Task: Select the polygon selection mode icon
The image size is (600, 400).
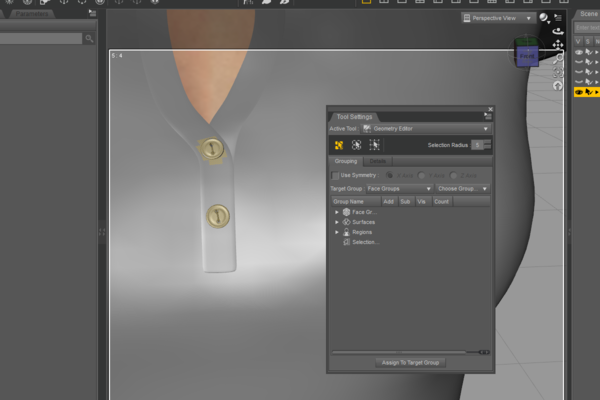Action: pos(339,145)
